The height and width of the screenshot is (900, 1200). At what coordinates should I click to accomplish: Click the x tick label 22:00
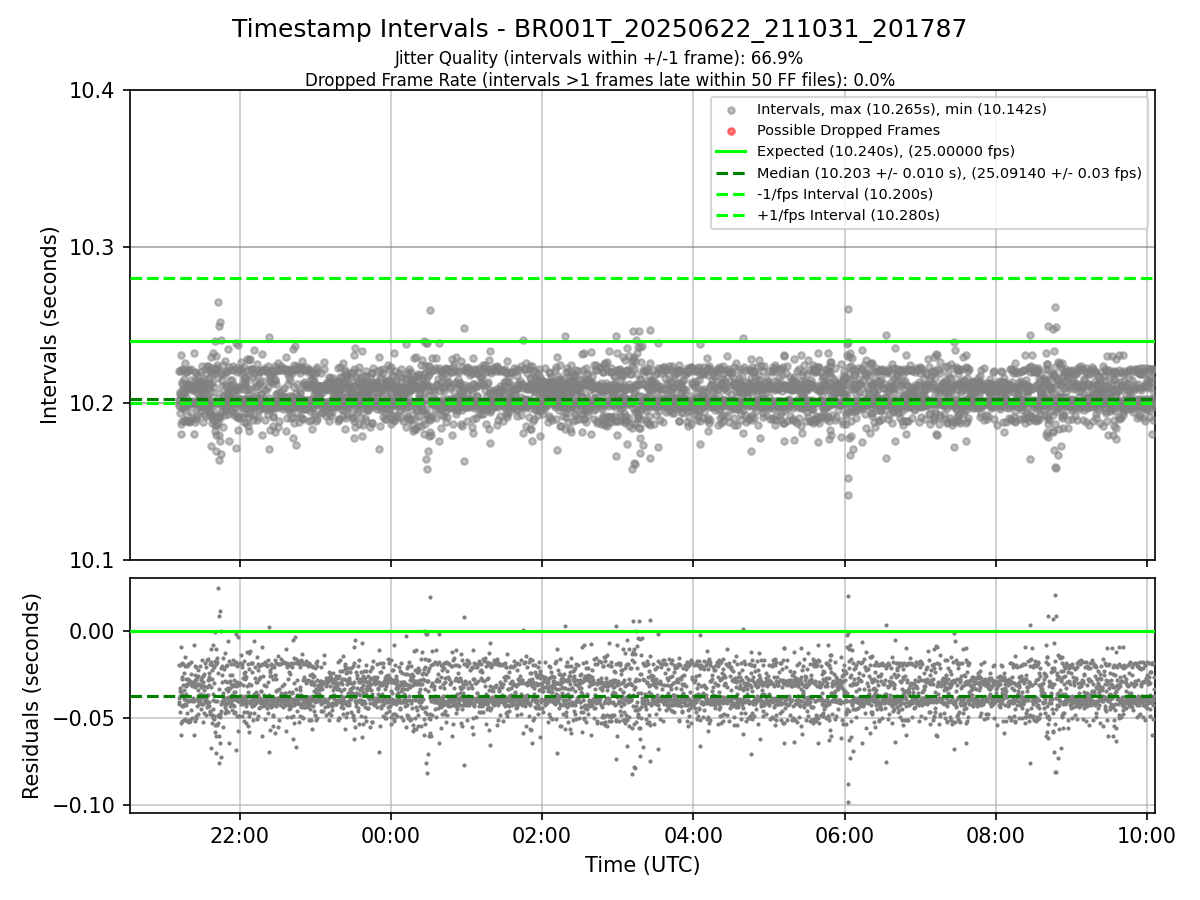(x=240, y=835)
